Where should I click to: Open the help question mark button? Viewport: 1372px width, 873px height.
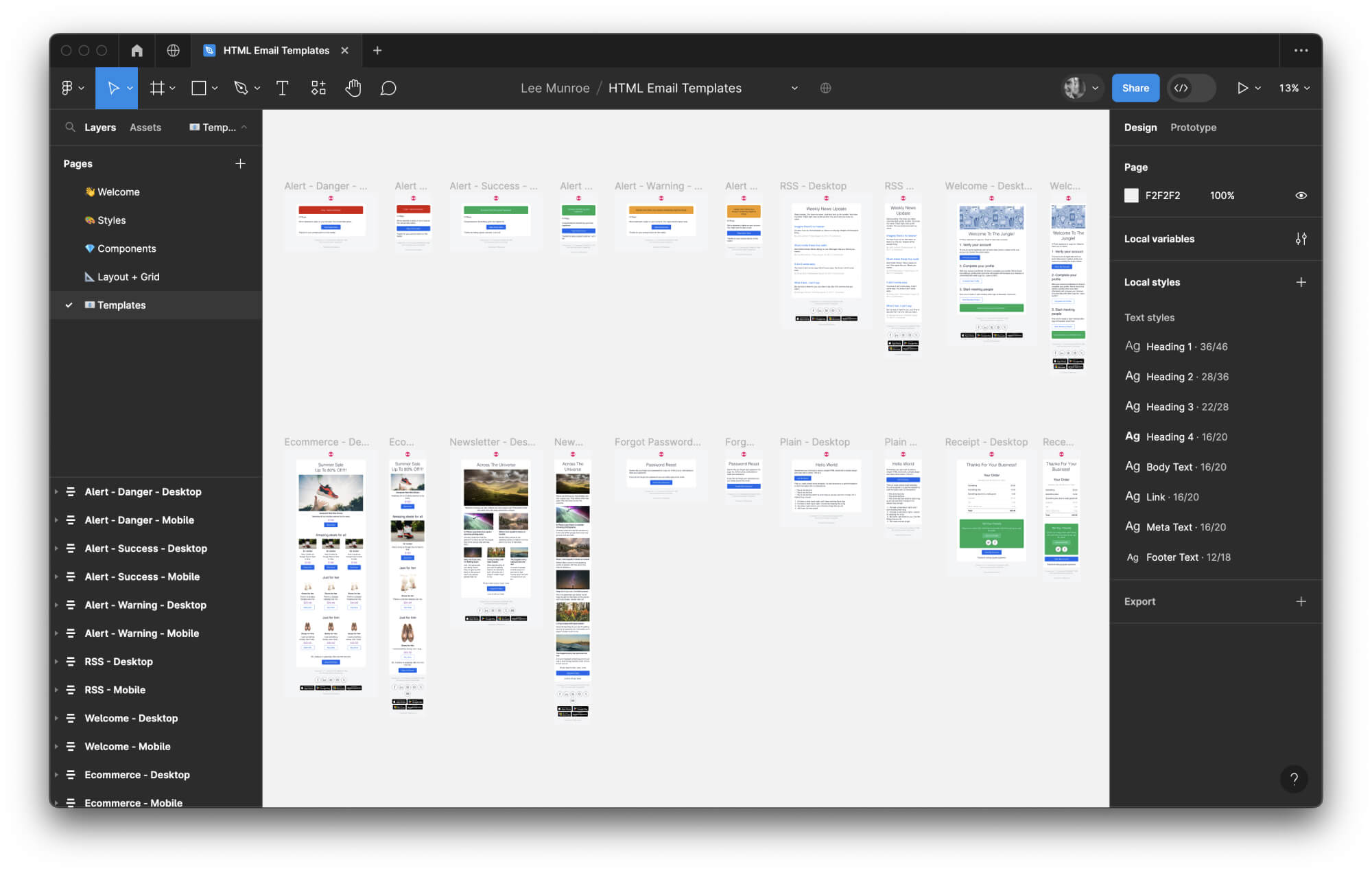(1294, 778)
